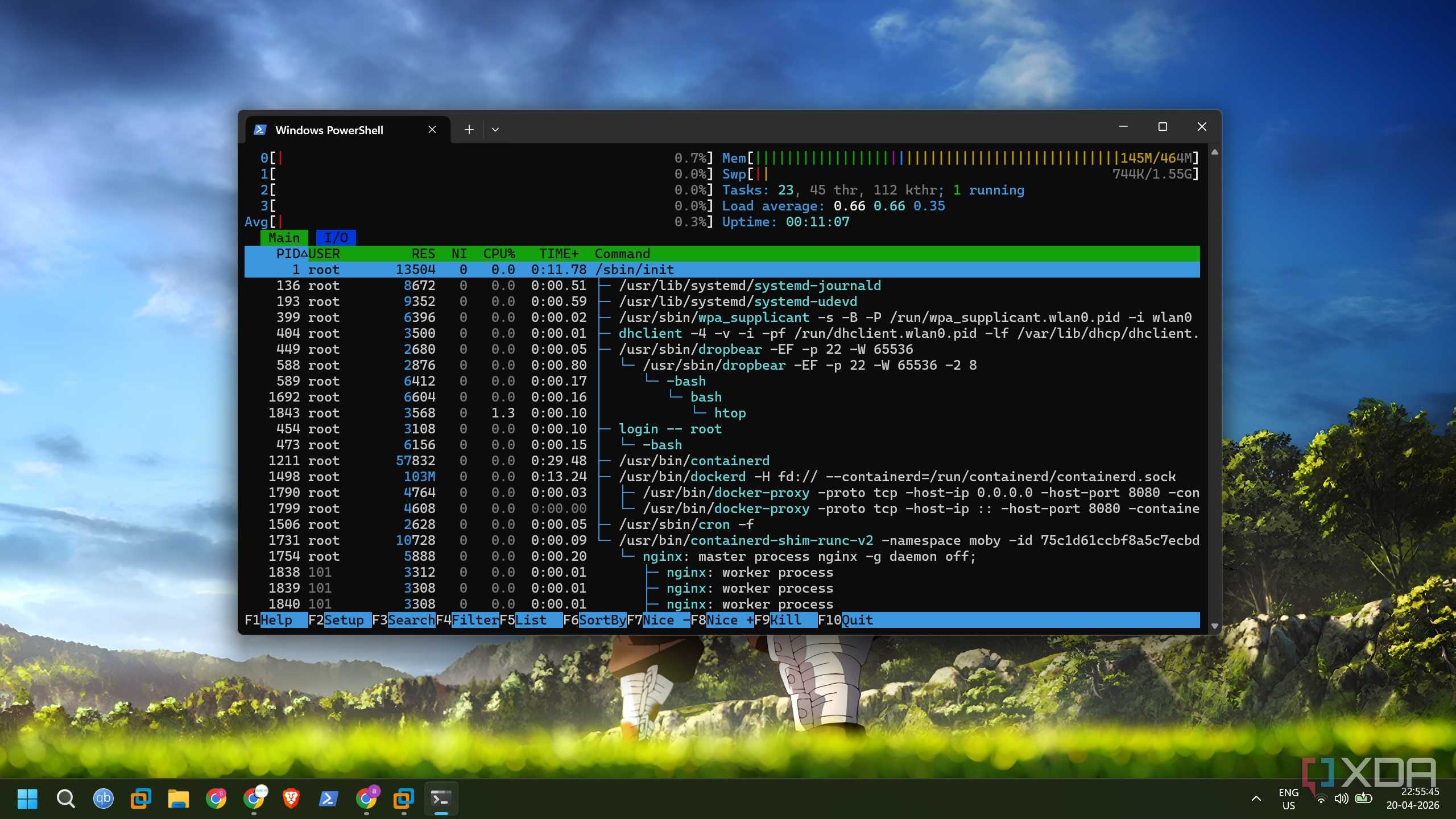Switch to the htop Main tab
The image size is (1456, 819).
[x=284, y=238]
